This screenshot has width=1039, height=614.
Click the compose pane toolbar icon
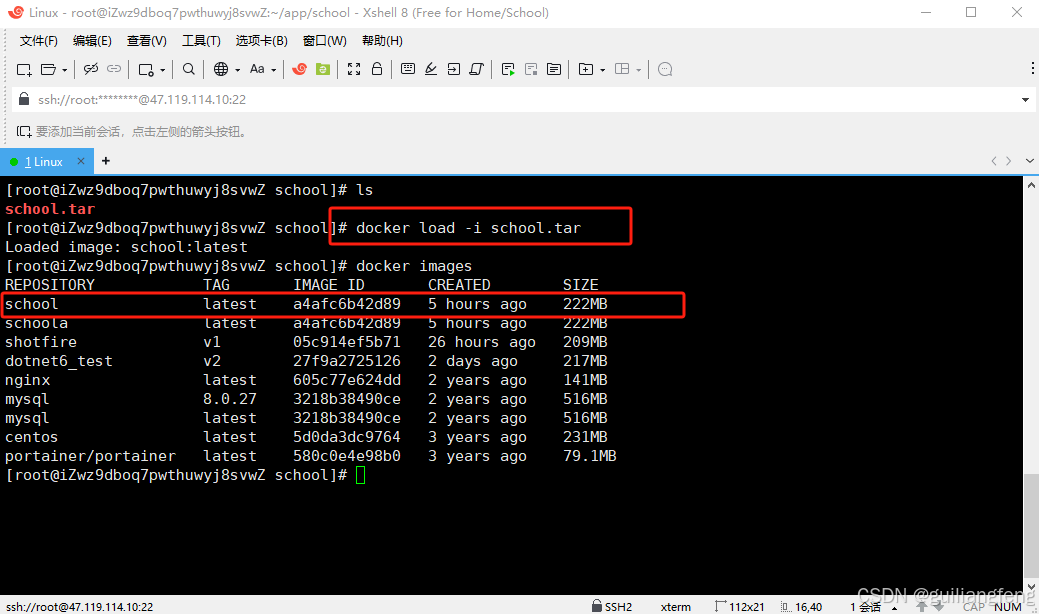pyautogui.click(x=553, y=69)
